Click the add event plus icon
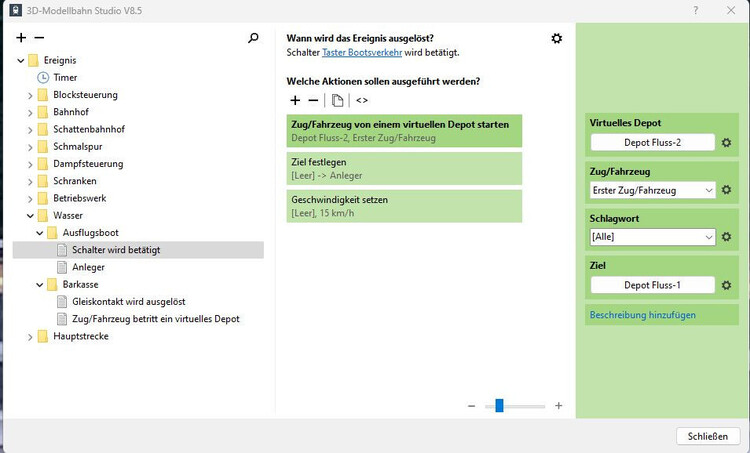The image size is (750, 453). pyautogui.click(x=21, y=38)
